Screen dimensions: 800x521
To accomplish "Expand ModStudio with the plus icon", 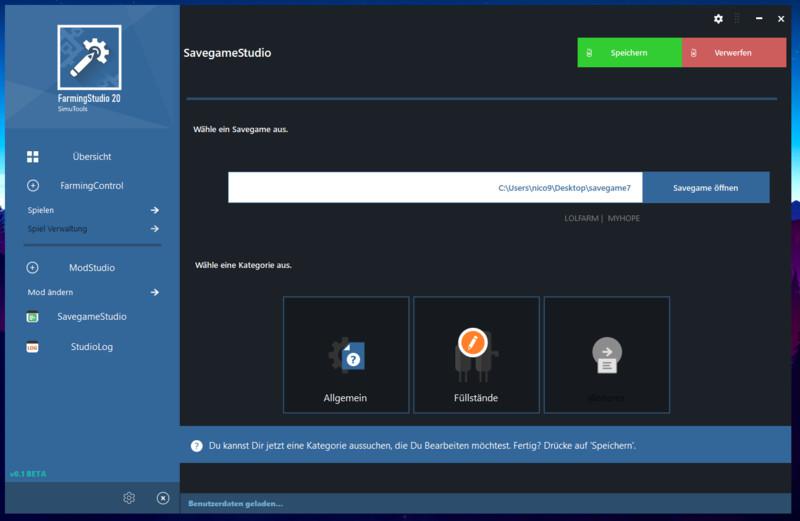I will (33, 268).
